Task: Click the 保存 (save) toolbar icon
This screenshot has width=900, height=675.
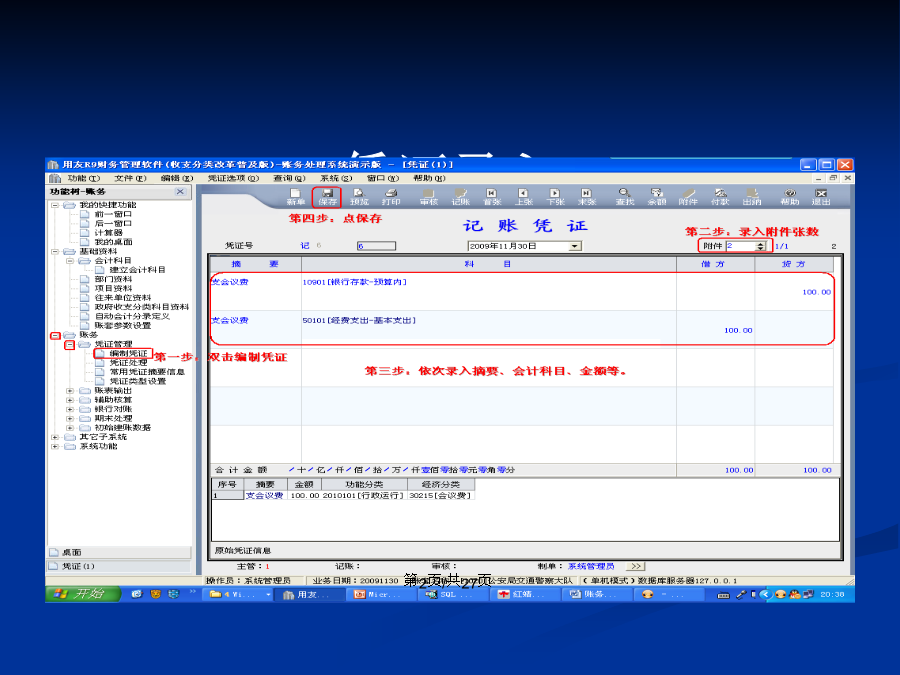Action: pyautogui.click(x=327, y=197)
